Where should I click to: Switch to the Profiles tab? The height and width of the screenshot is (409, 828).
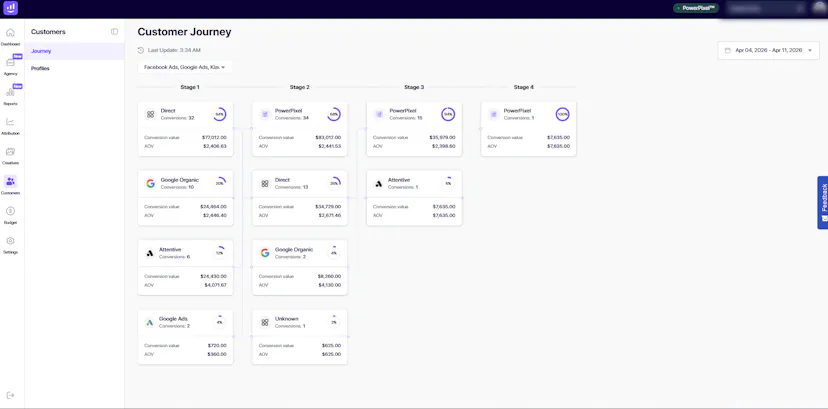[74, 68]
